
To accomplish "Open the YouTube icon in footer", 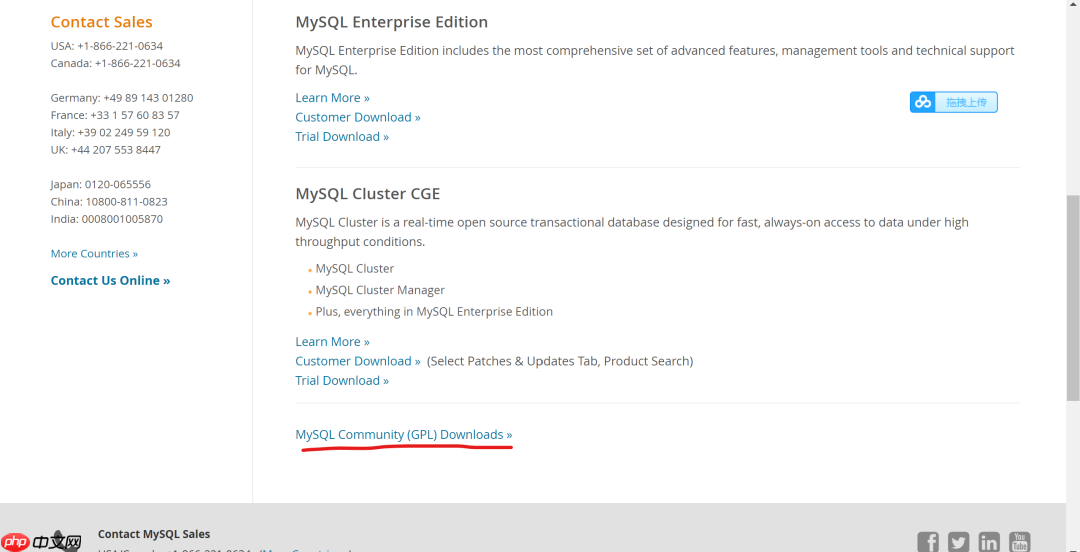I will tap(1019, 541).
